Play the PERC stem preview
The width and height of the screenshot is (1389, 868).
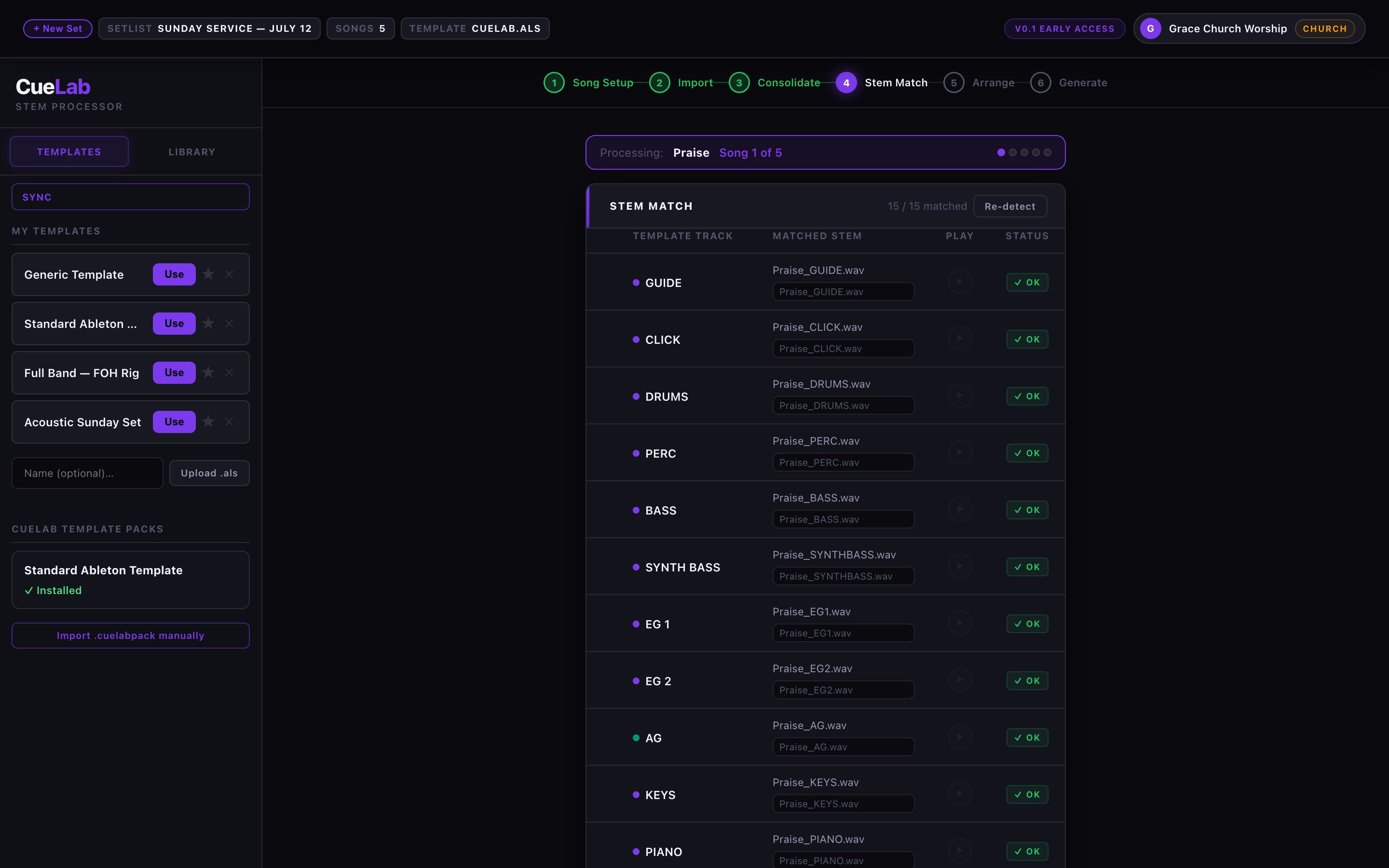[x=960, y=452]
